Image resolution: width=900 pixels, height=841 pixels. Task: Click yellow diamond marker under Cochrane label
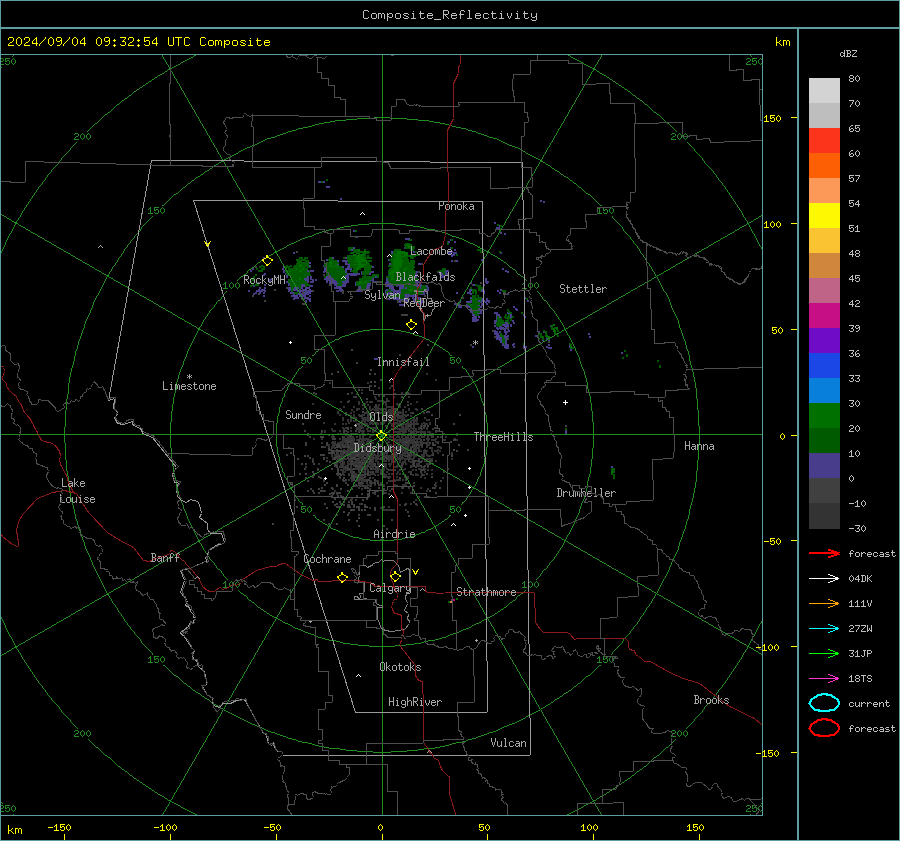coord(342,578)
